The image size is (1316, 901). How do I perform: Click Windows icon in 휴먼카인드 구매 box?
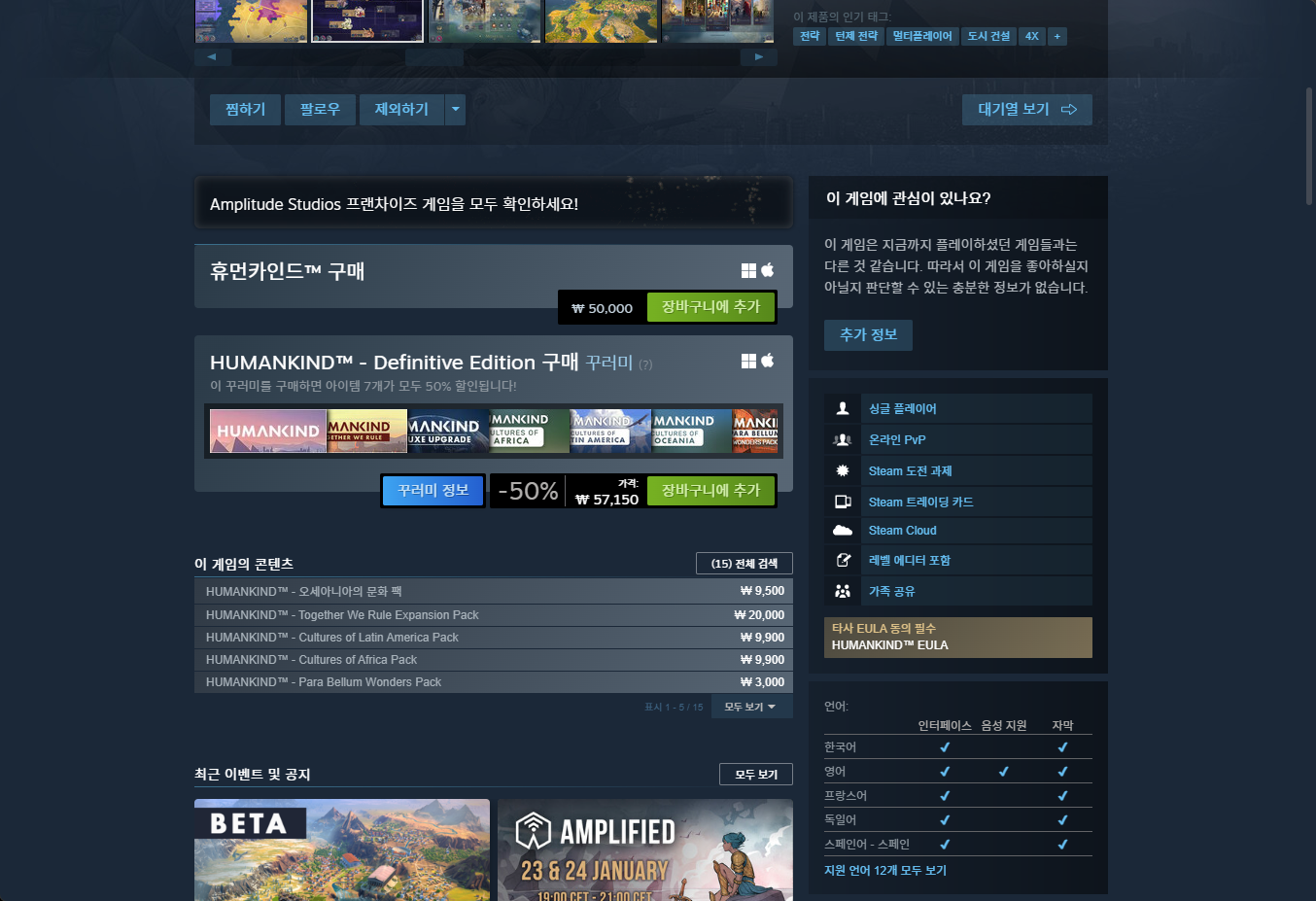(748, 270)
